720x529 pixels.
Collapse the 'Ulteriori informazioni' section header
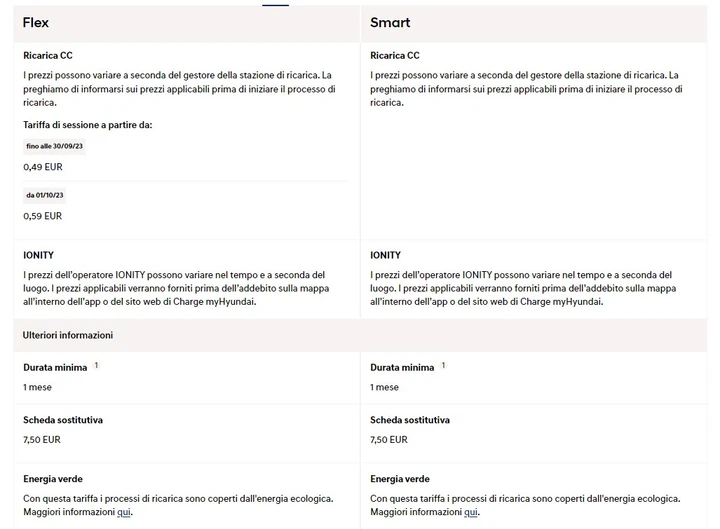tap(360, 335)
